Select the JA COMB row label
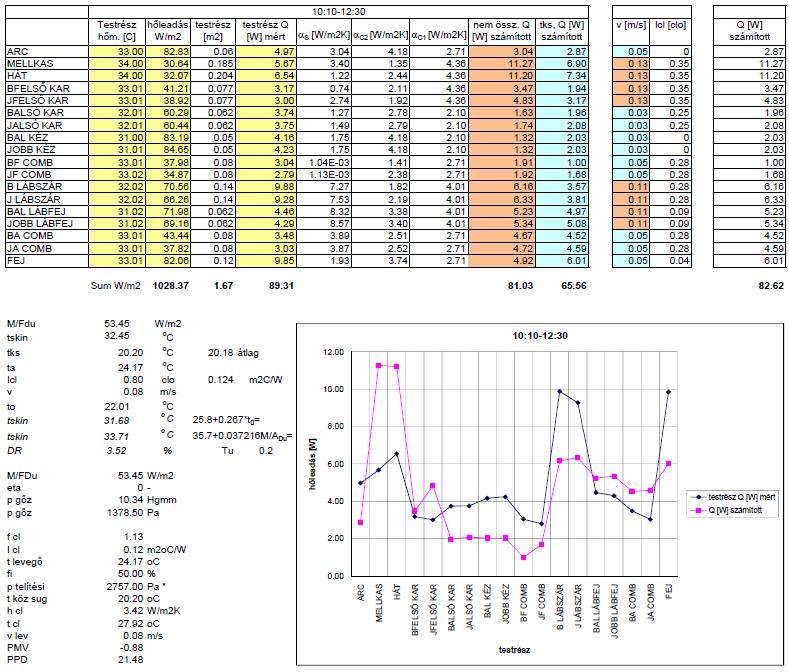This screenshot has width=789, height=672. pos(47,249)
